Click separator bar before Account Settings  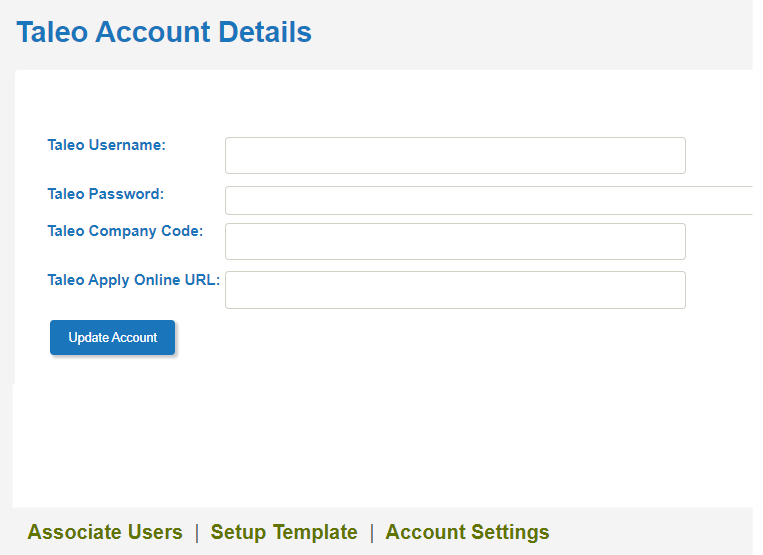pyautogui.click(x=372, y=533)
